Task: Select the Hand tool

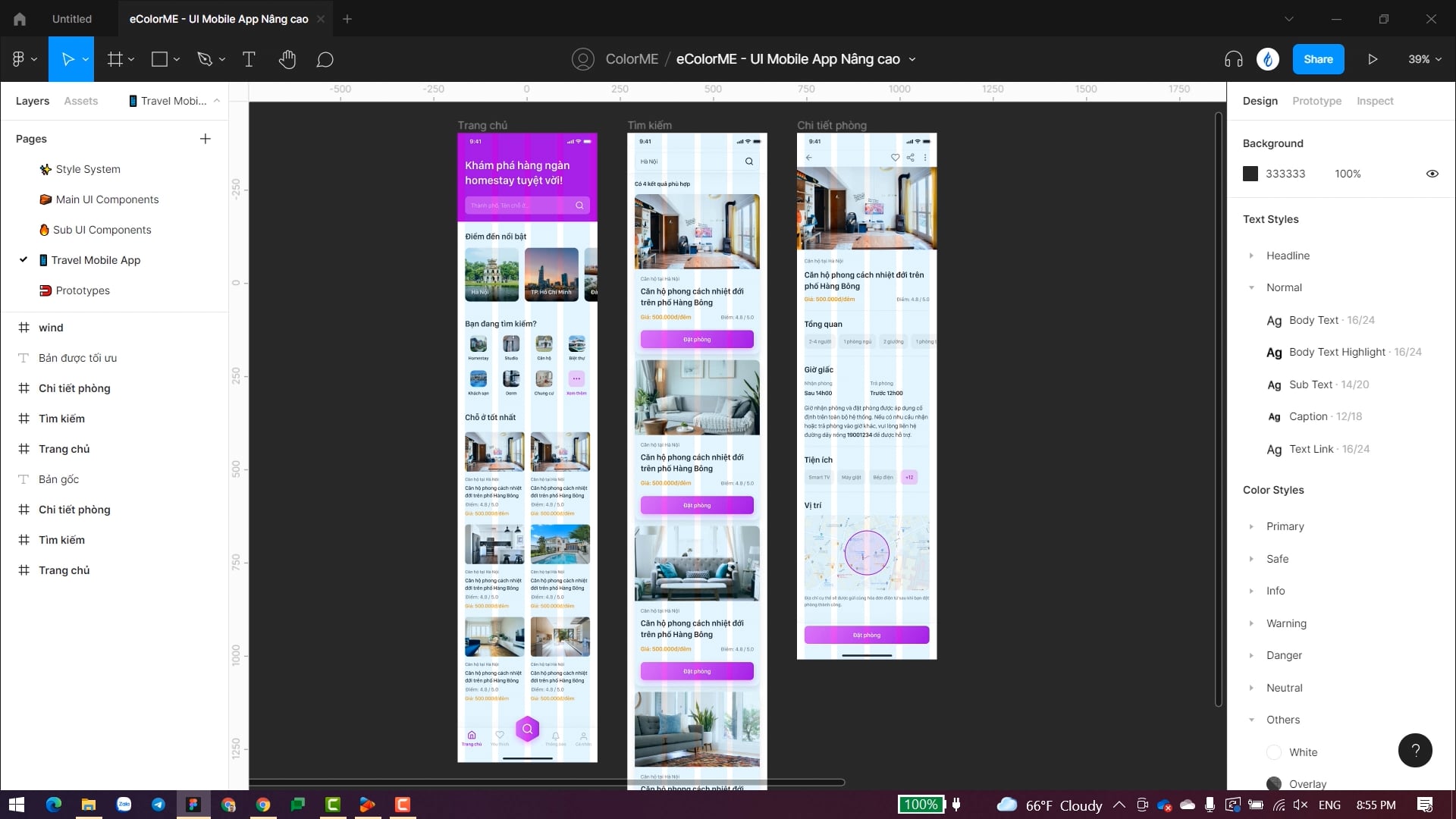Action: [287, 59]
